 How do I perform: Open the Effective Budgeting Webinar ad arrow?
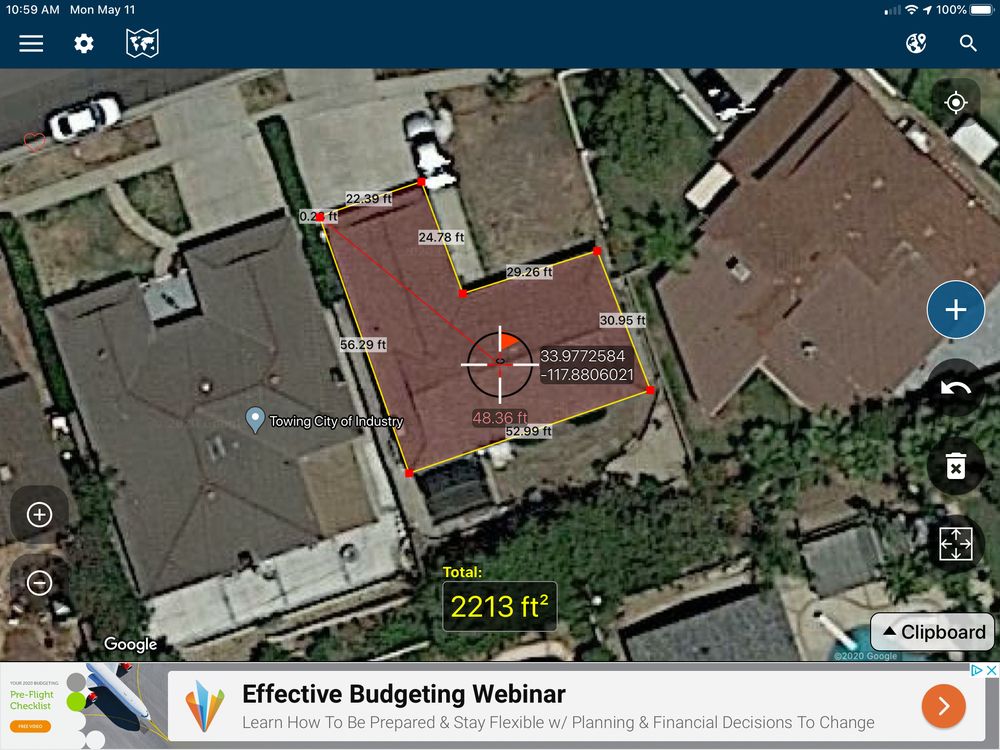pos(943,706)
